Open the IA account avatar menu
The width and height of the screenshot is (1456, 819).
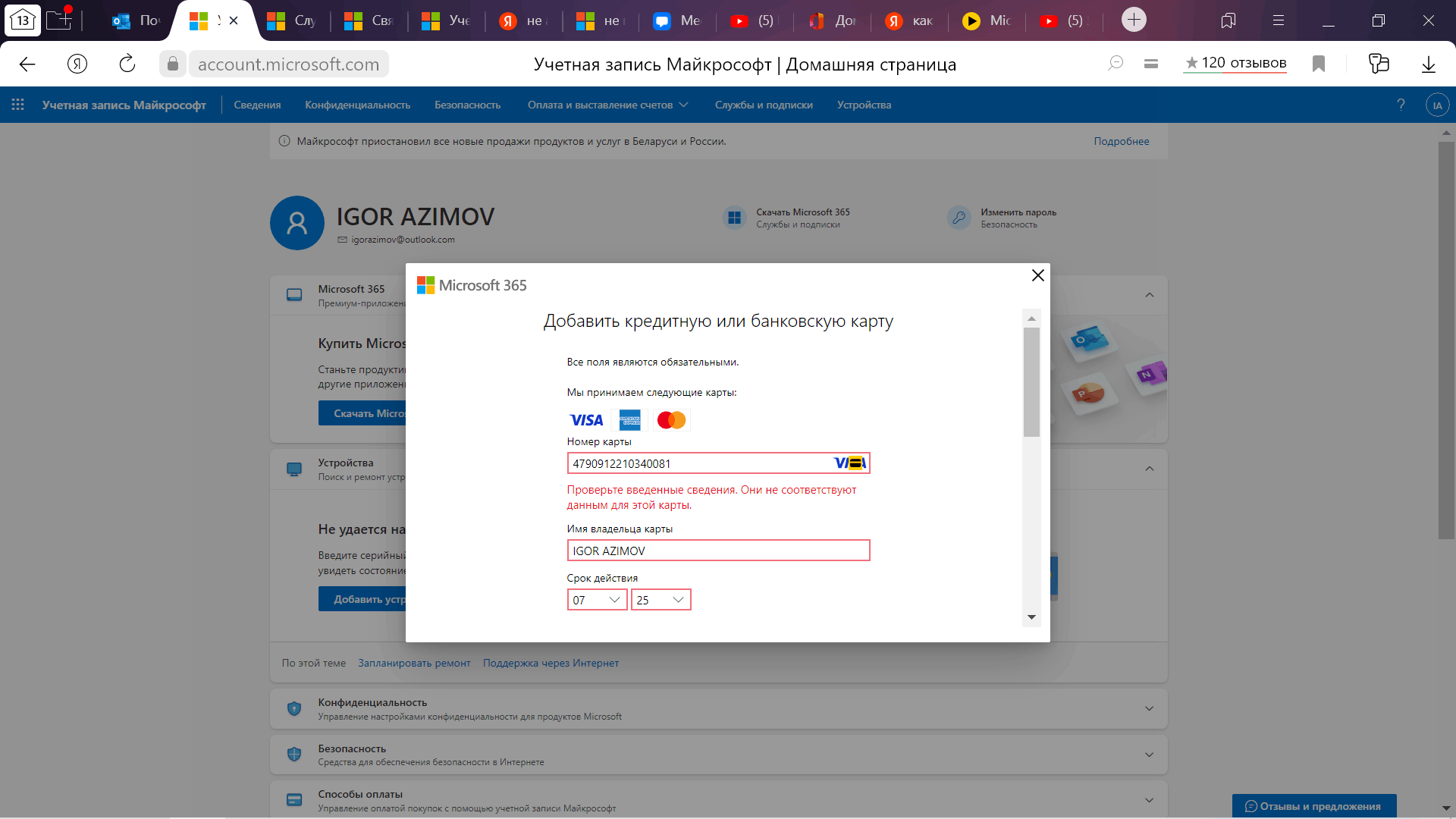[x=1437, y=105]
